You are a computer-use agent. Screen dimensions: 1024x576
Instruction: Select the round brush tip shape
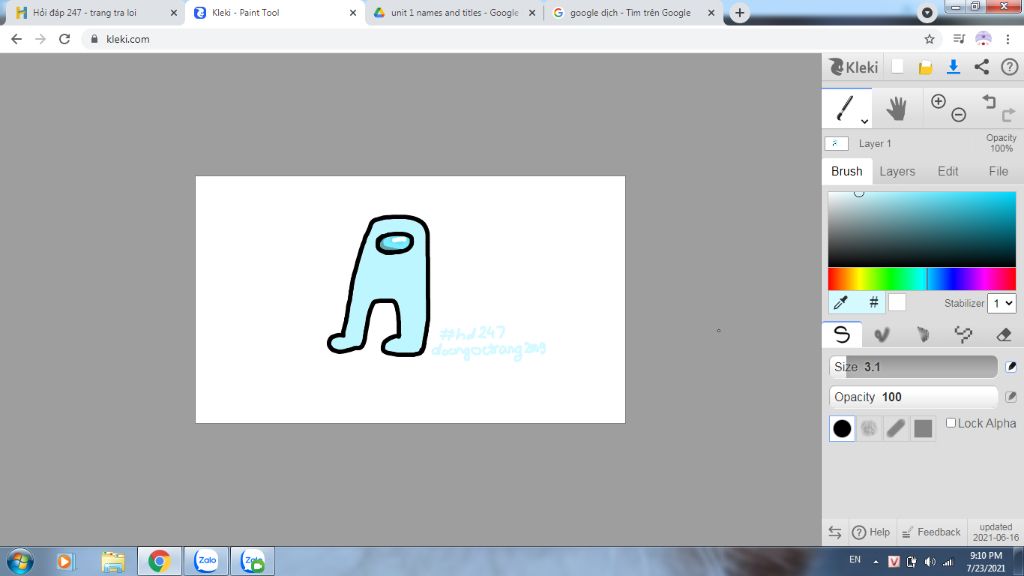[842, 428]
